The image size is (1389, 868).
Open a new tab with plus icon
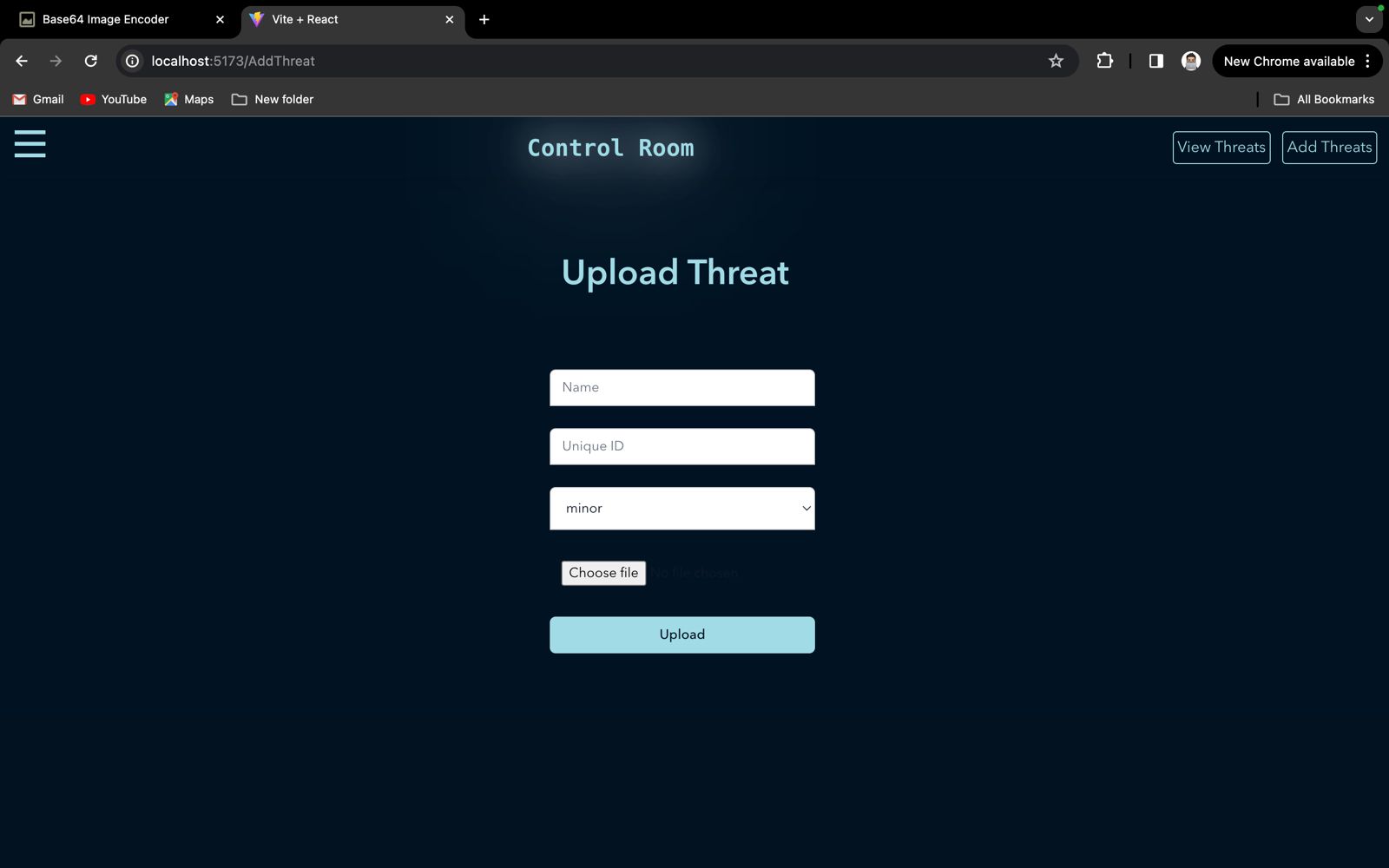pyautogui.click(x=484, y=19)
